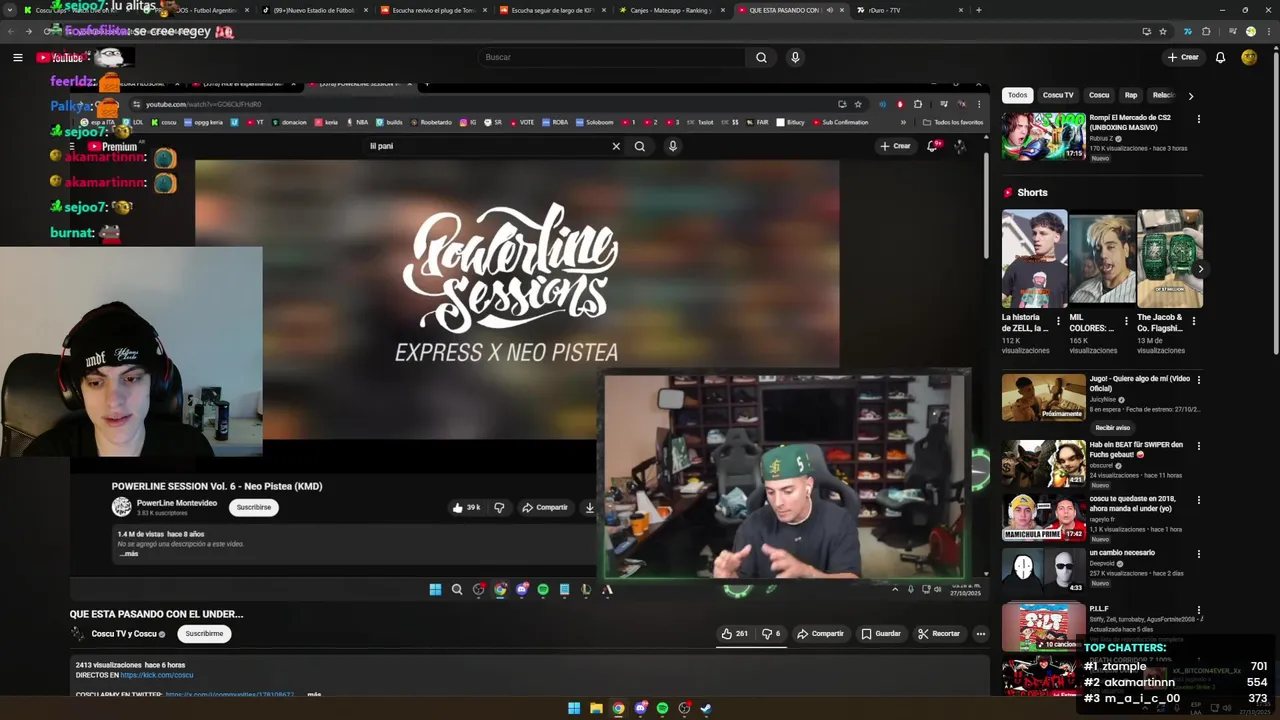Open options for Hab ein BEAT video
Screen dimensions: 1280x720
(x=1198, y=446)
